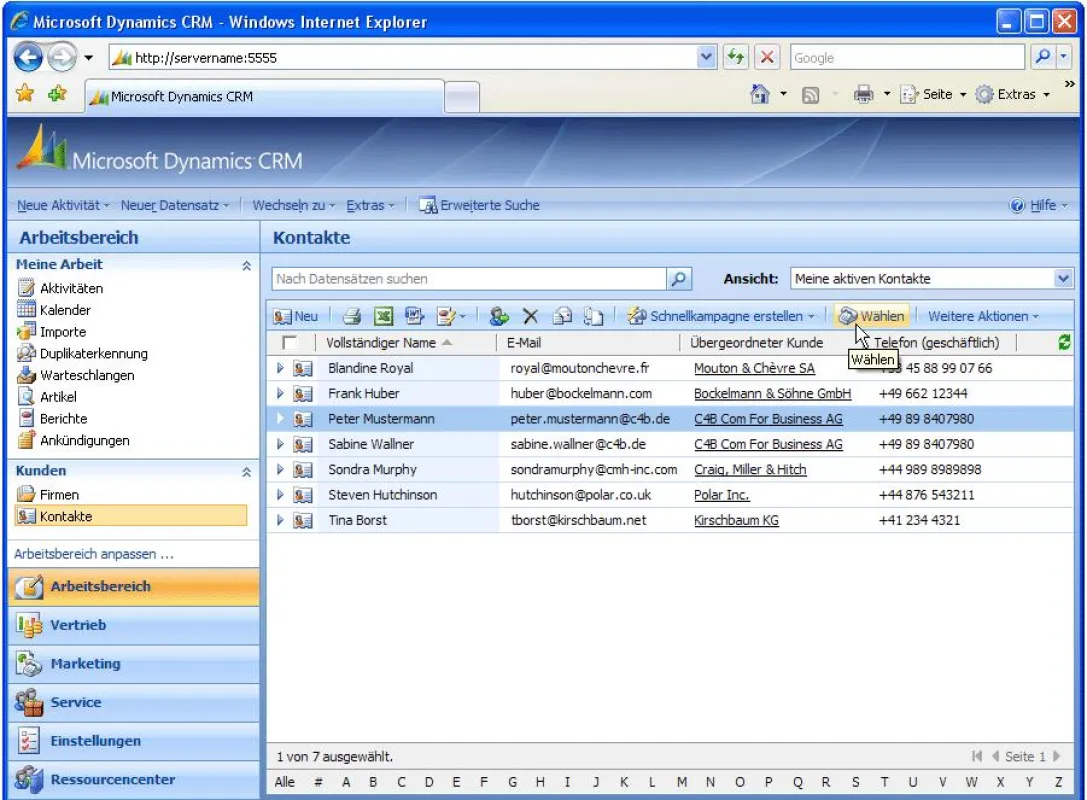
Task: Collapse the Meine Arbeit section
Action: tap(246, 266)
